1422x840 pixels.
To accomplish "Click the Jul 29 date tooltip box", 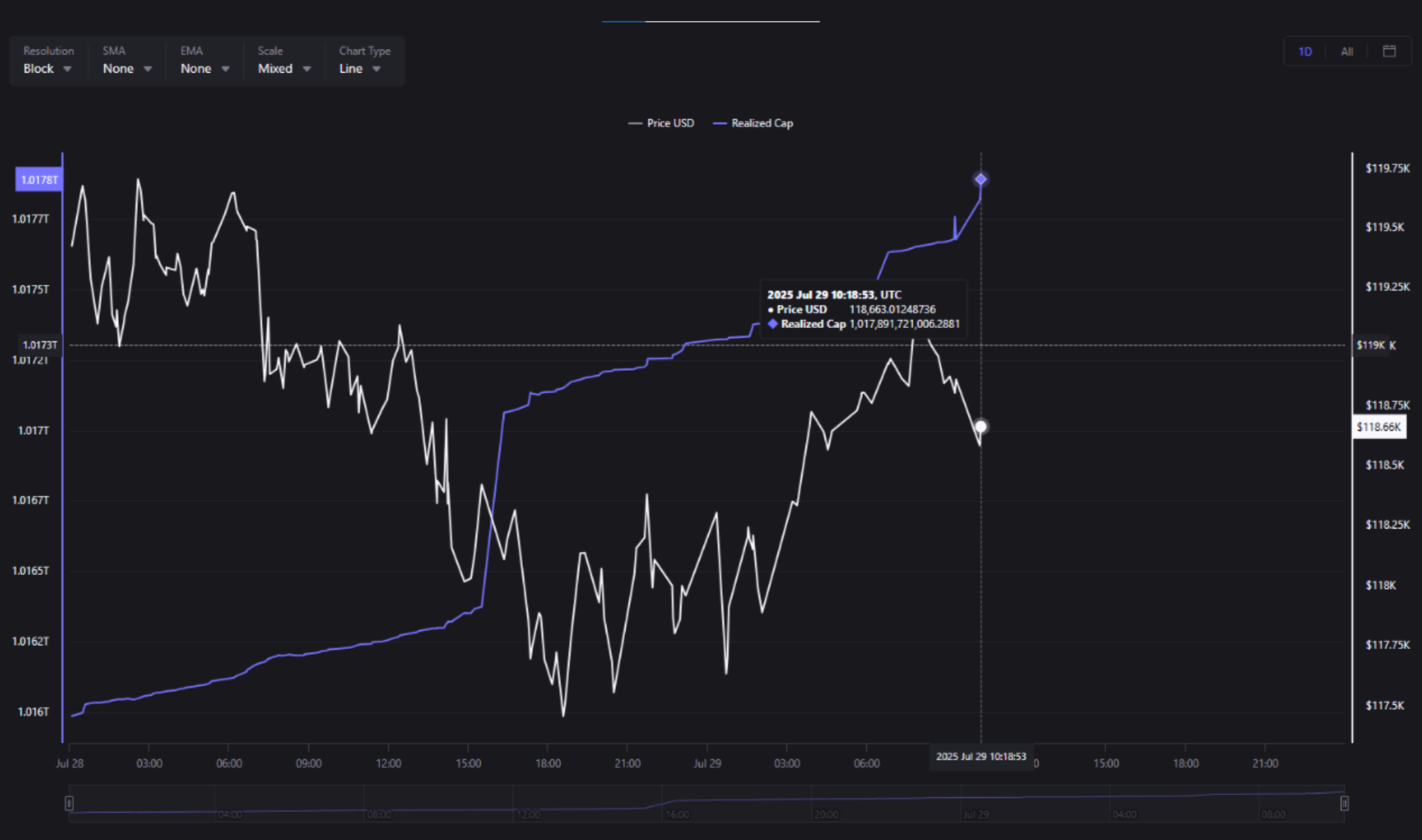I will pos(863,309).
